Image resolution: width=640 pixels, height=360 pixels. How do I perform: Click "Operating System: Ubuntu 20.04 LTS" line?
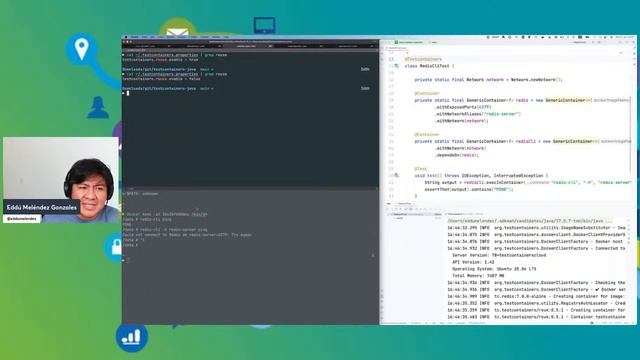[x=494, y=269]
